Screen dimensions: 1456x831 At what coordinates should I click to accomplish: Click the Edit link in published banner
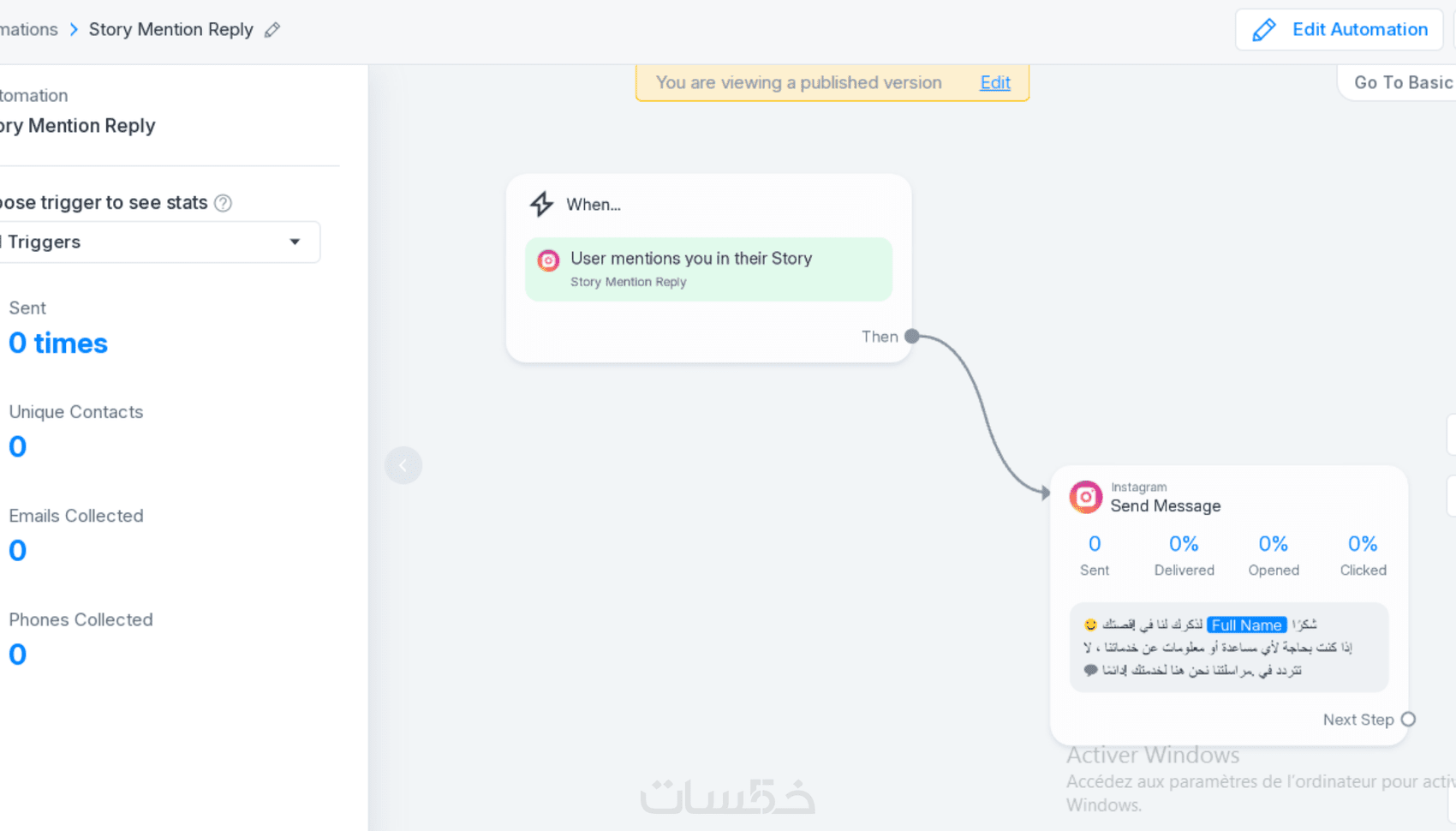tap(995, 83)
